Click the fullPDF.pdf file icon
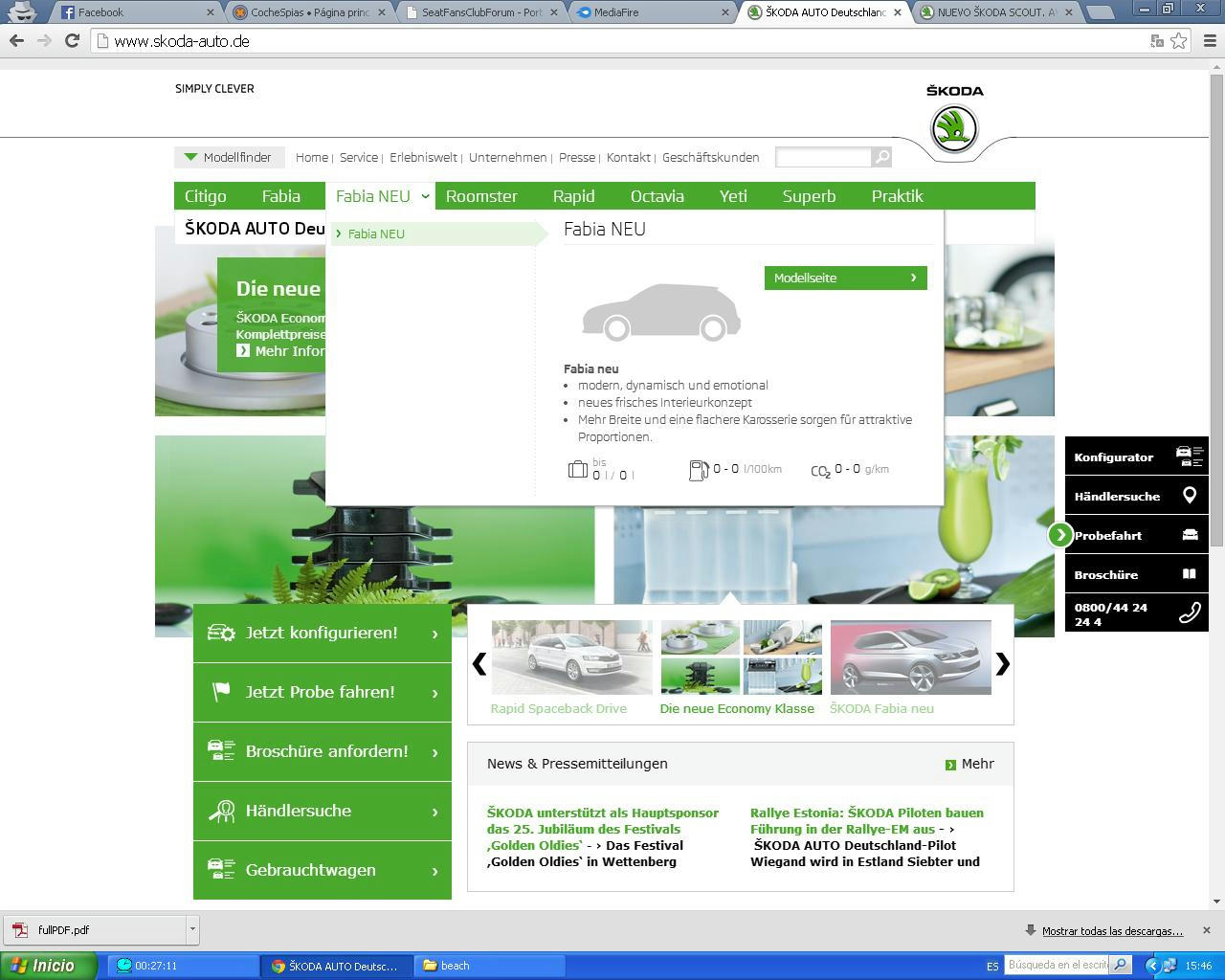 (20, 930)
